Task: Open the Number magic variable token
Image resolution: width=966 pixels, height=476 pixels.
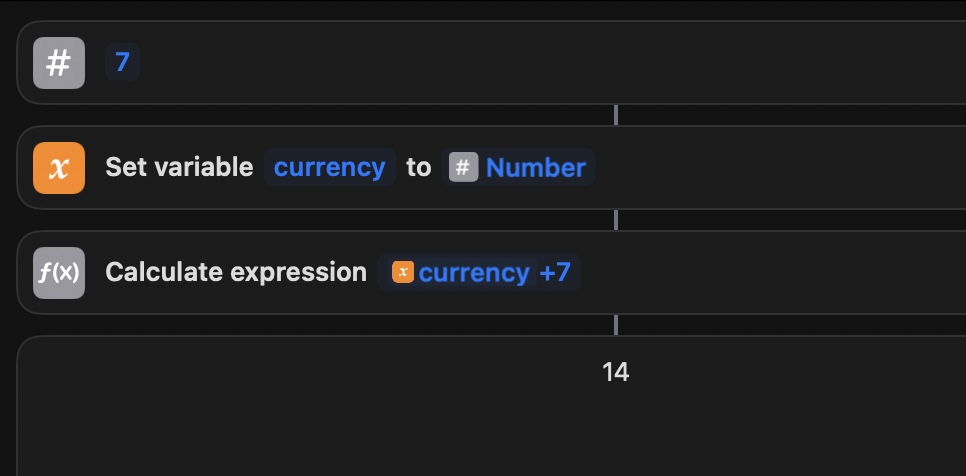Action: coord(535,167)
